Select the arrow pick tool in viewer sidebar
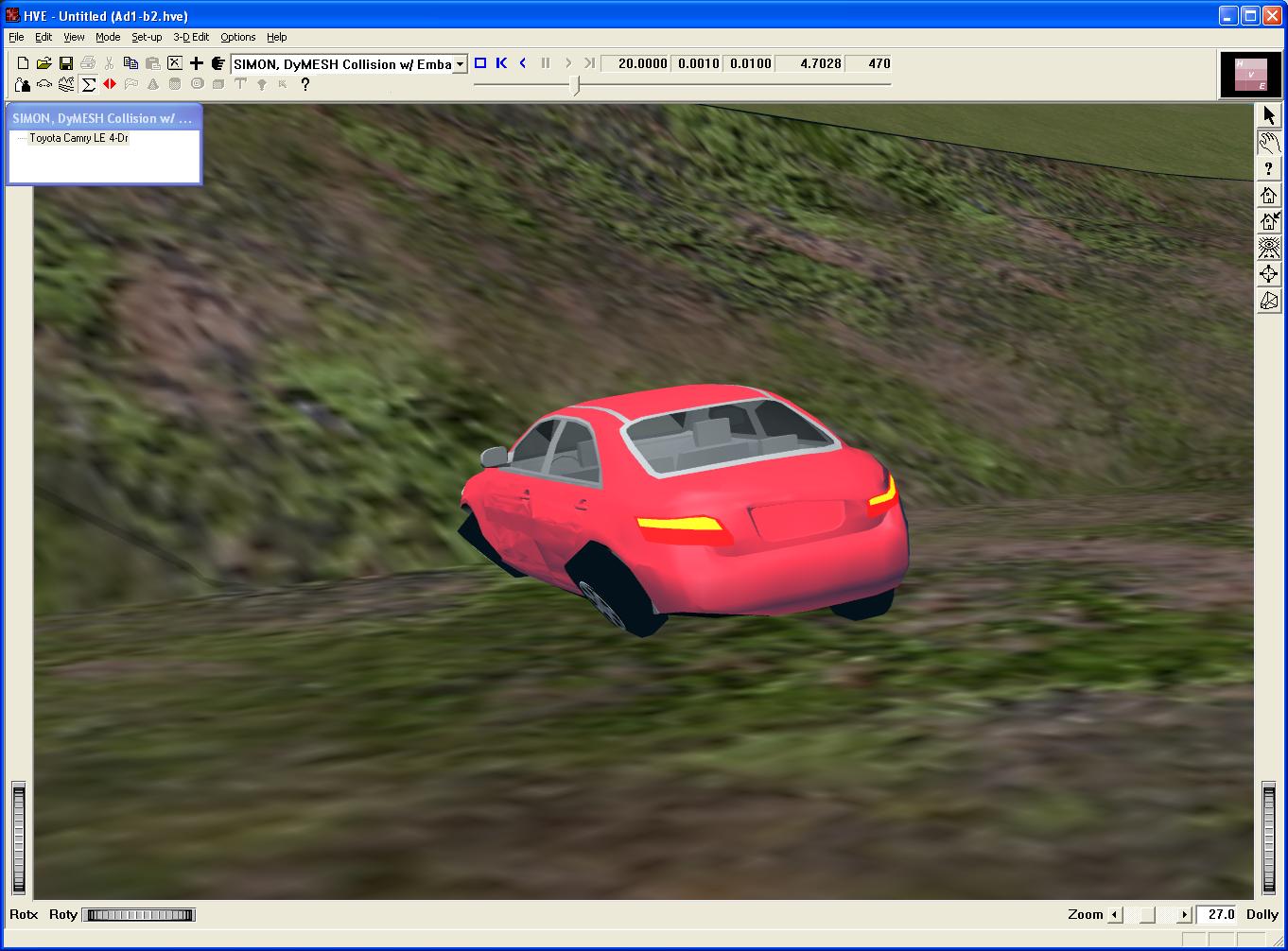 click(x=1268, y=115)
